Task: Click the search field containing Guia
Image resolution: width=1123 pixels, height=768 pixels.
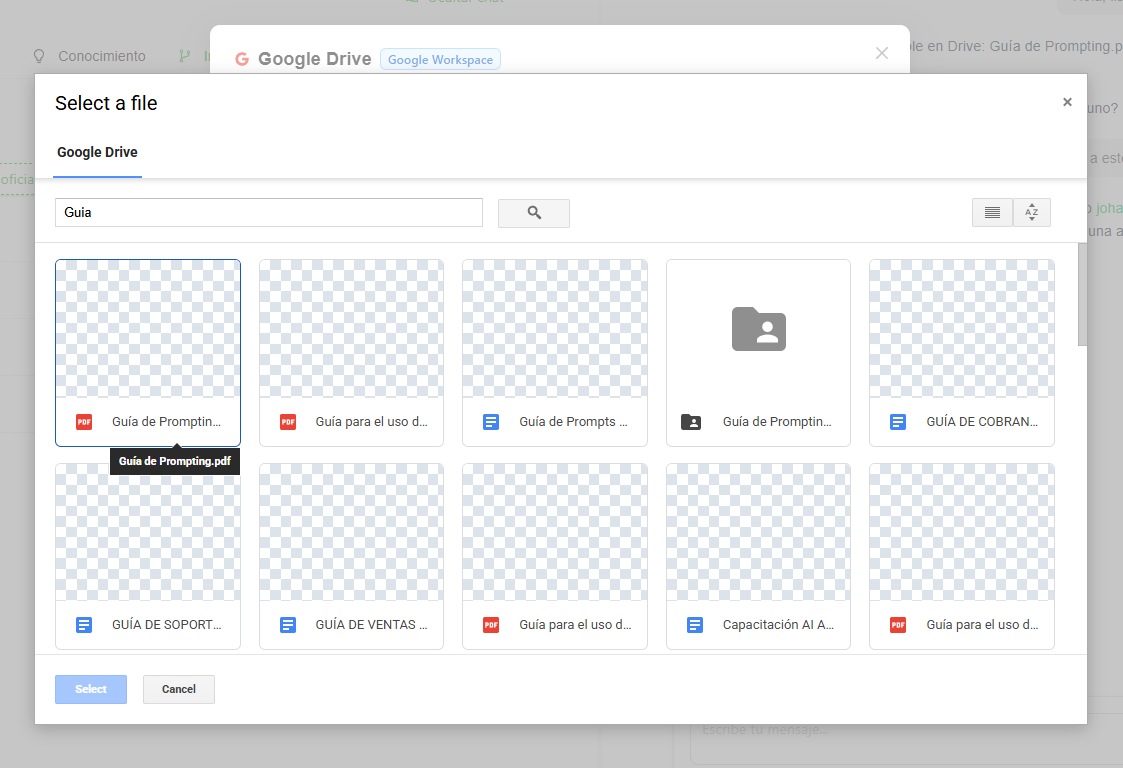Action: pos(268,213)
